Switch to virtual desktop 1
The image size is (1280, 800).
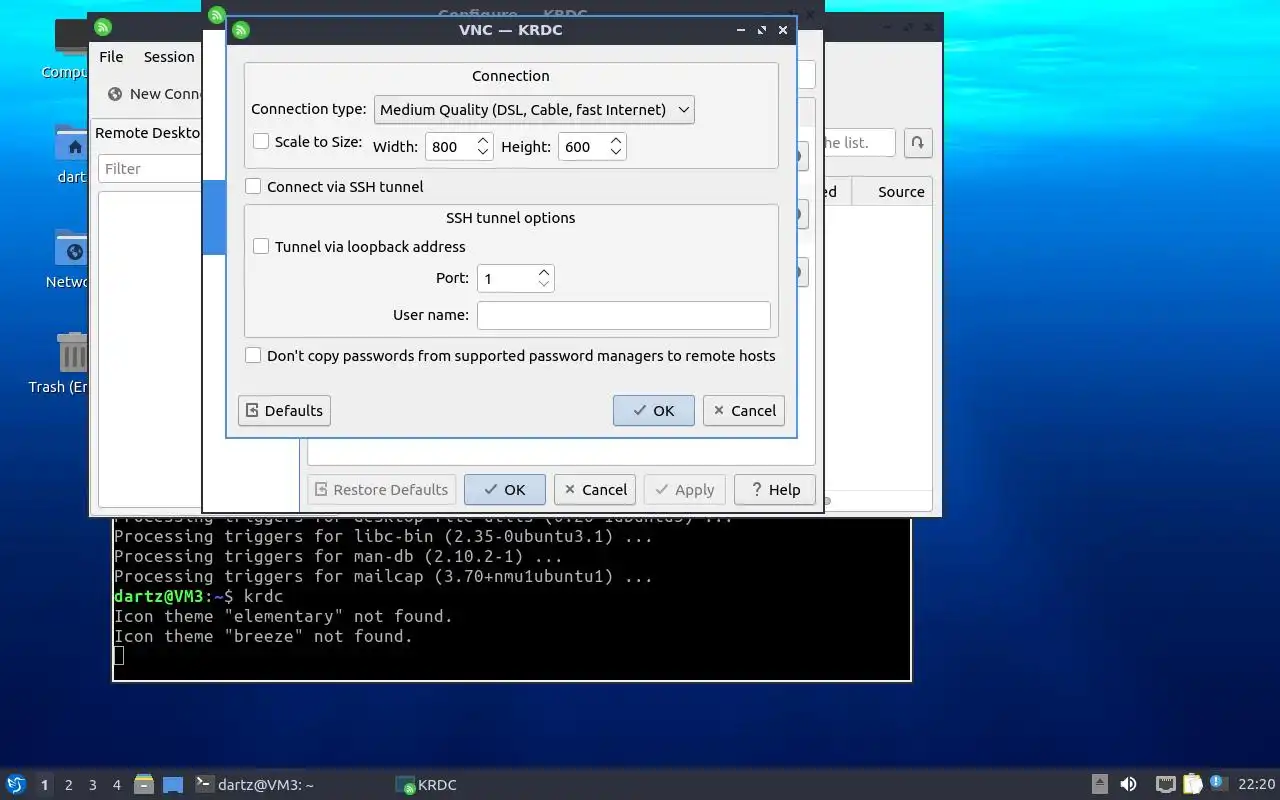click(x=44, y=785)
